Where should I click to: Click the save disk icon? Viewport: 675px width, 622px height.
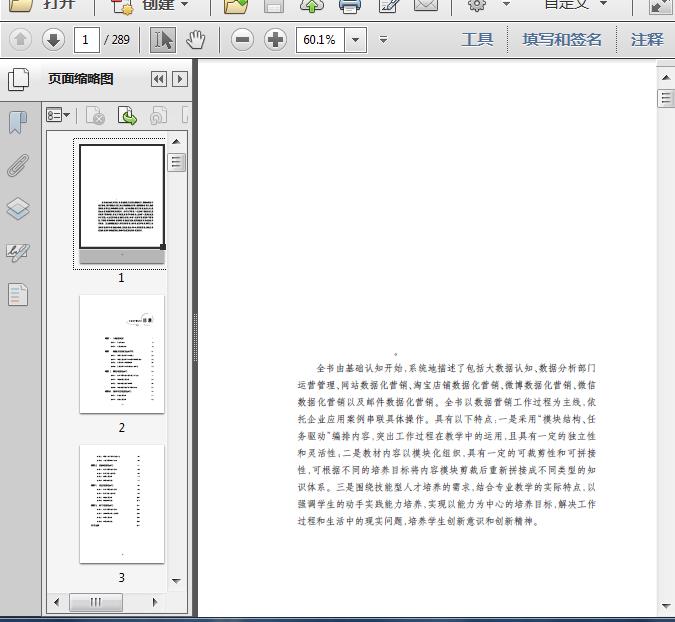coord(274,6)
